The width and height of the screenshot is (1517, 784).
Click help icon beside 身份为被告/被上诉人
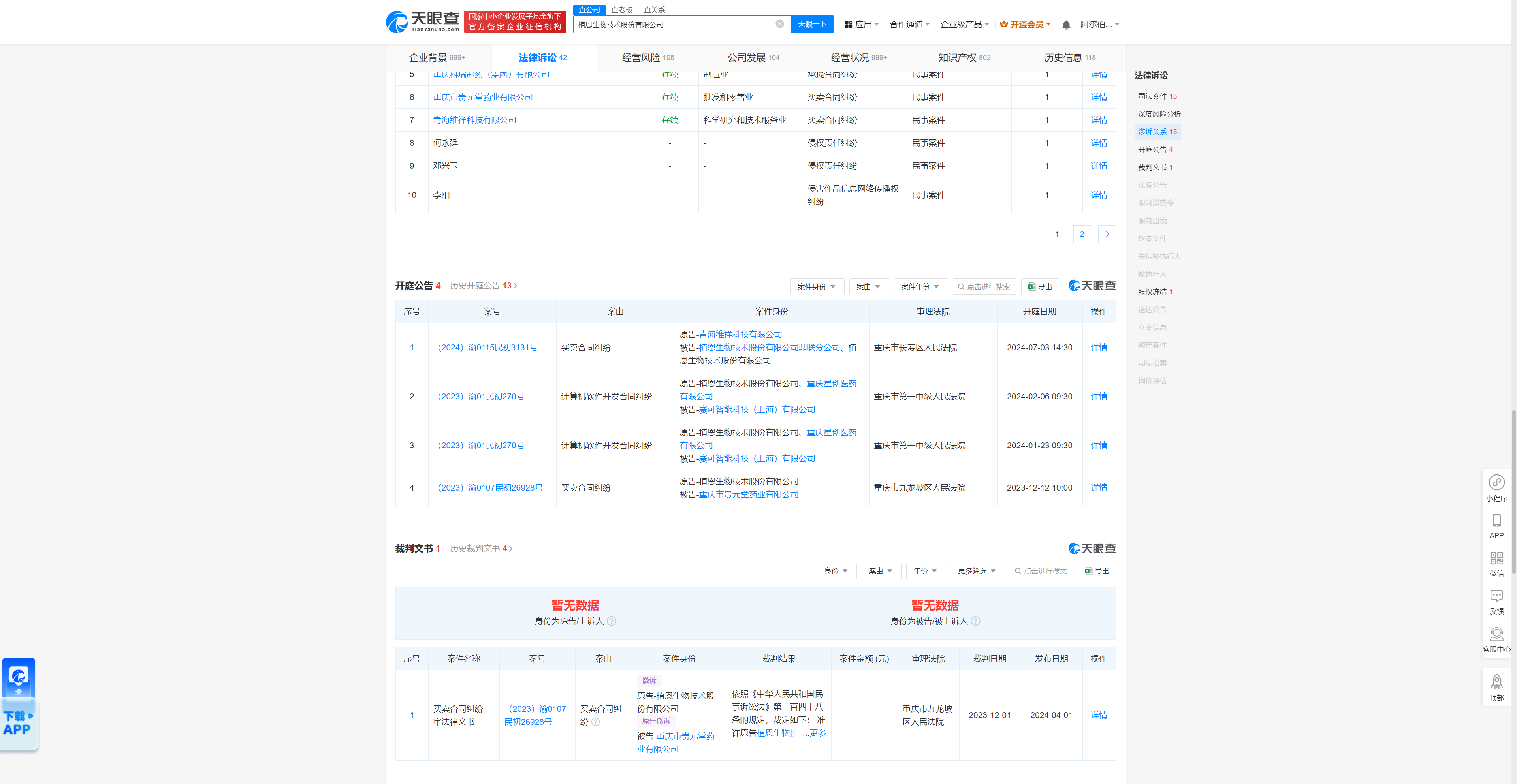pyautogui.click(x=975, y=621)
